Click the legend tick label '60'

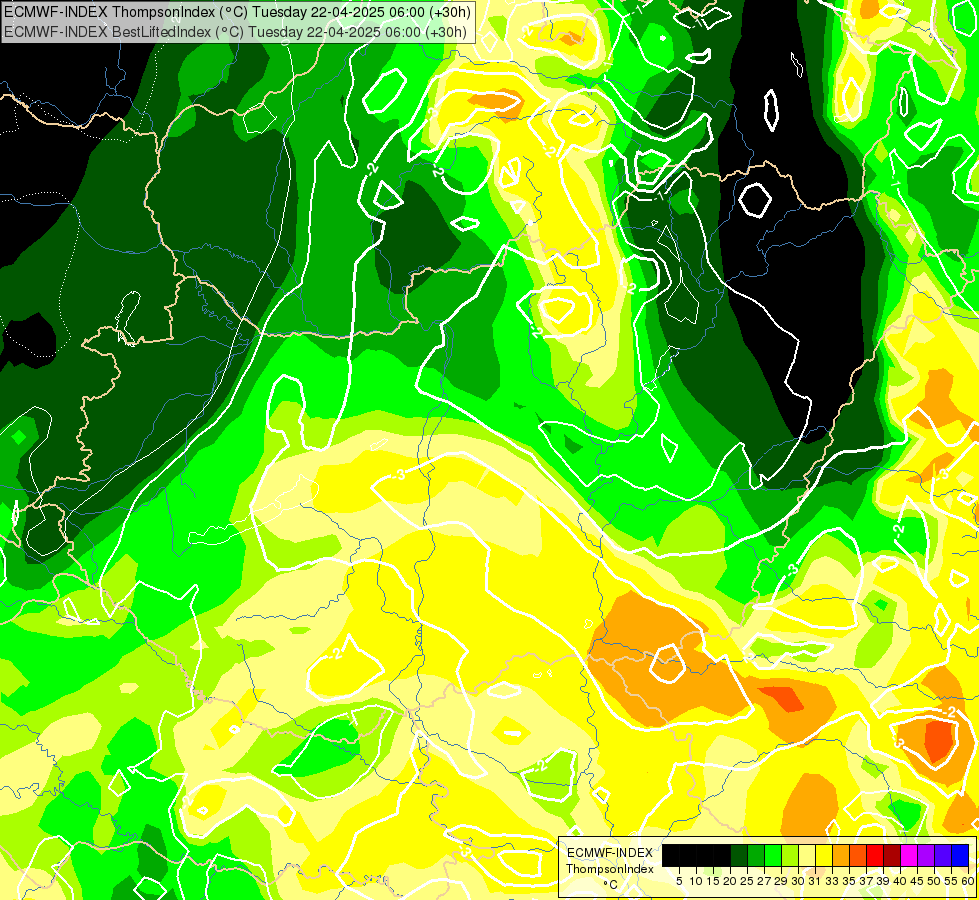point(968,881)
